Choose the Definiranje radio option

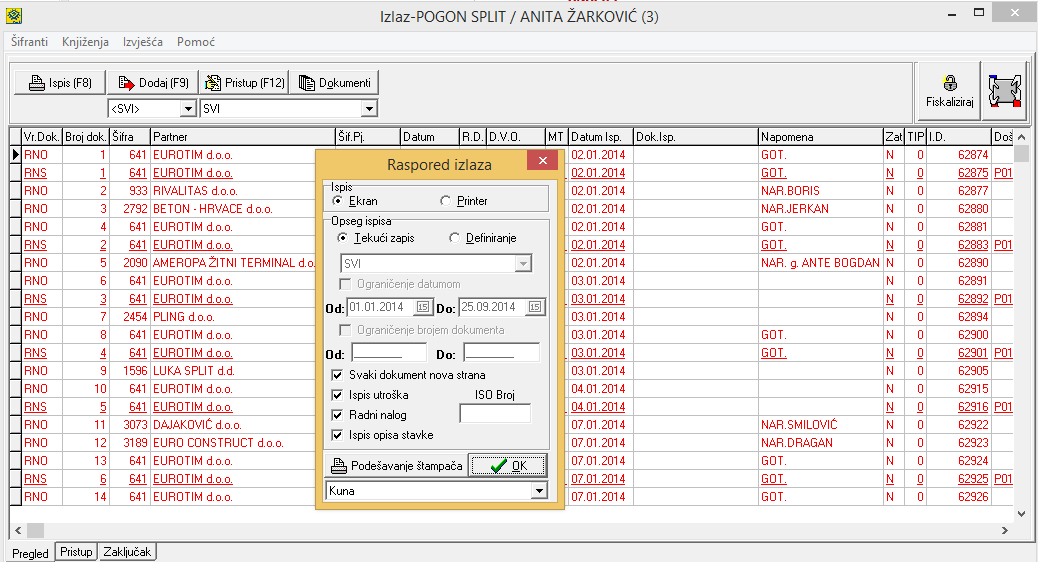455,238
